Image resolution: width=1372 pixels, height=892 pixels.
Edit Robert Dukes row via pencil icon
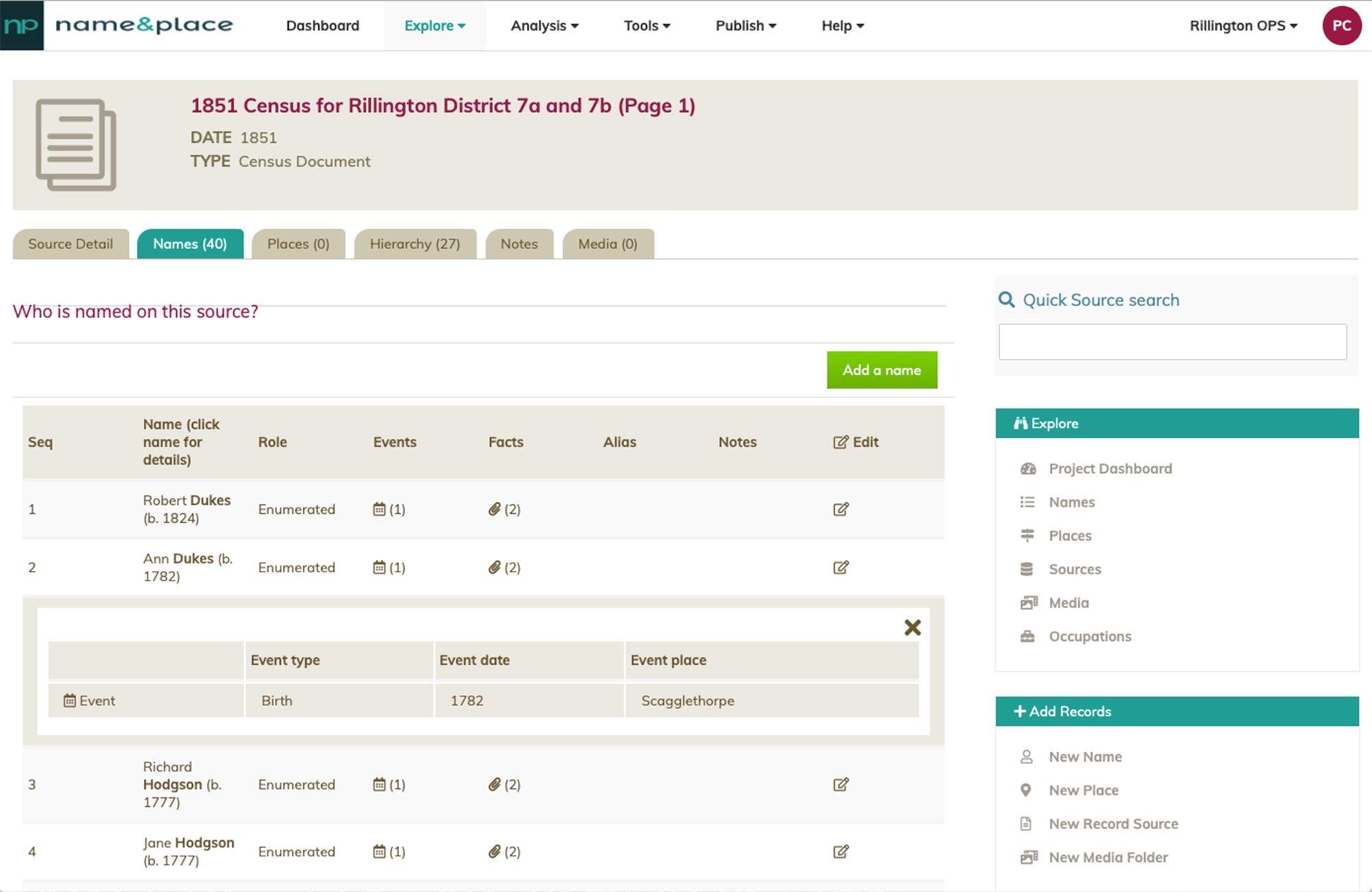click(840, 509)
